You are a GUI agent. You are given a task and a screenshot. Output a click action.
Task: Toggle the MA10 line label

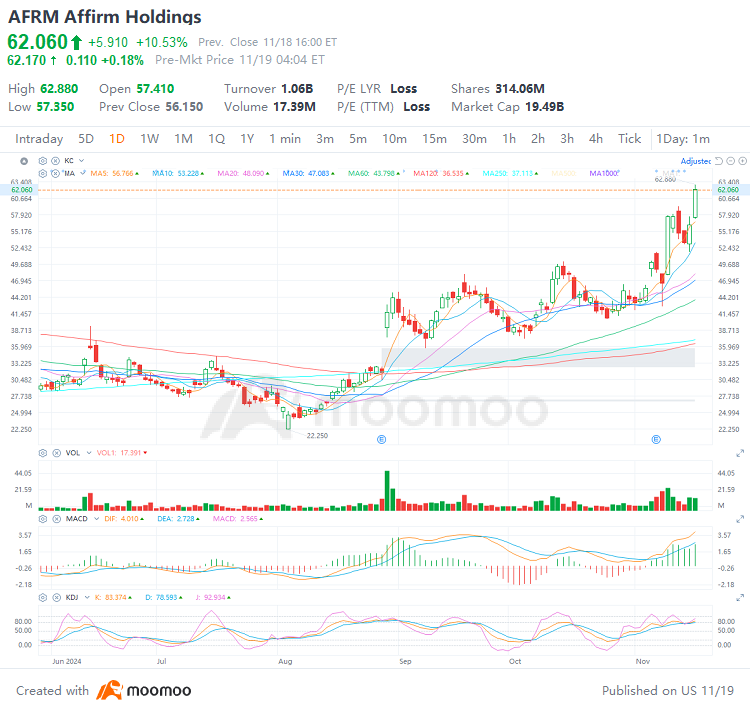click(x=178, y=173)
